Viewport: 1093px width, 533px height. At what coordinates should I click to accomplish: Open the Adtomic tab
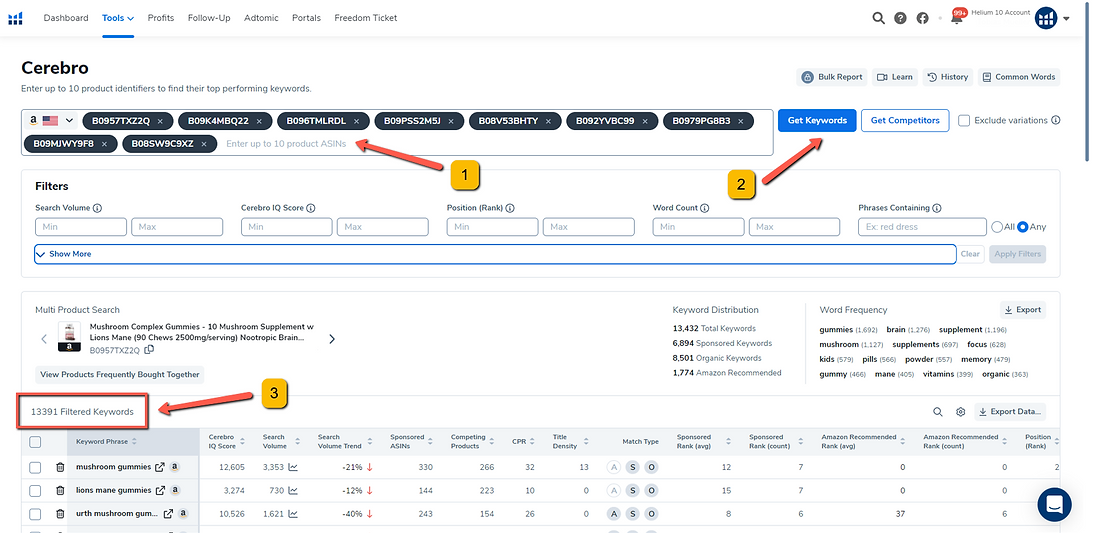pos(261,18)
